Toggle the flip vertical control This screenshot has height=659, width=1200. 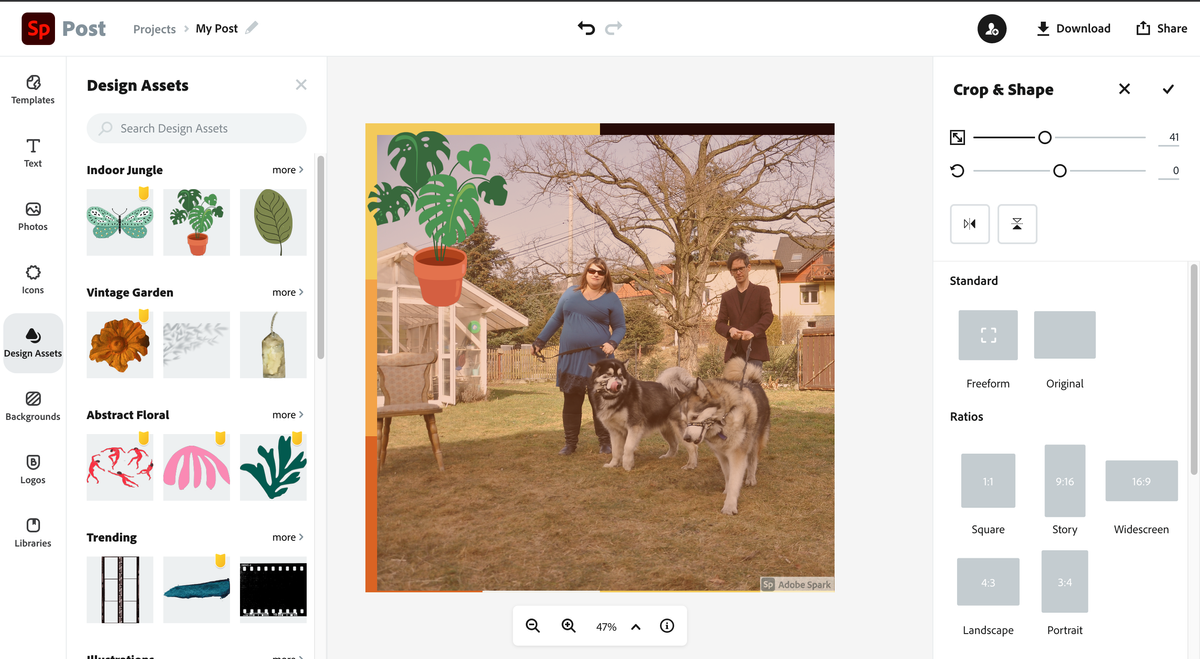coord(1017,224)
